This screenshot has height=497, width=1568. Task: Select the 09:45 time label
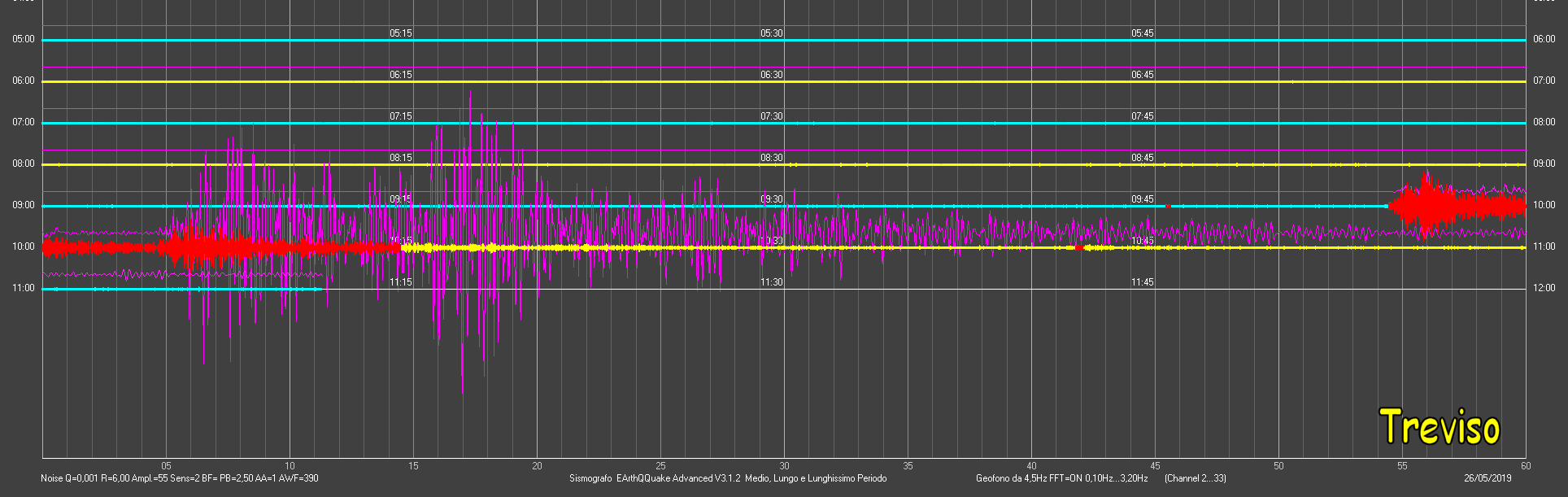[1143, 199]
